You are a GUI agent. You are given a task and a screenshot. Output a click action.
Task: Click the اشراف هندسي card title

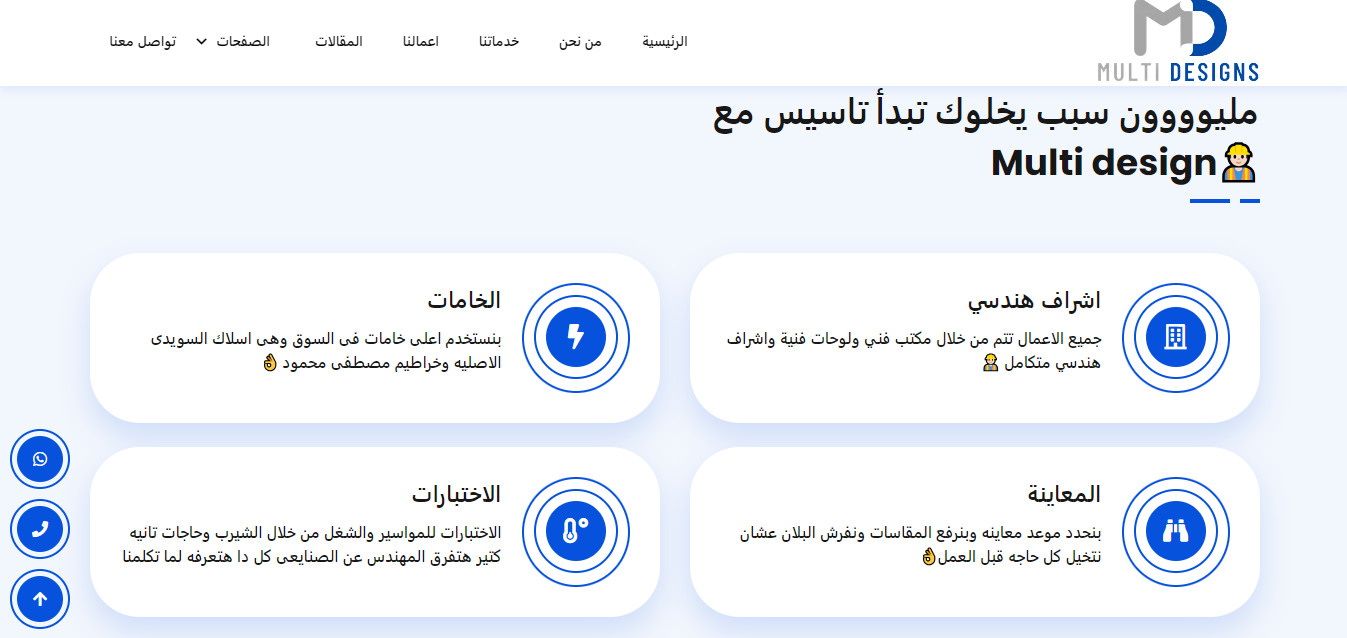1034,300
